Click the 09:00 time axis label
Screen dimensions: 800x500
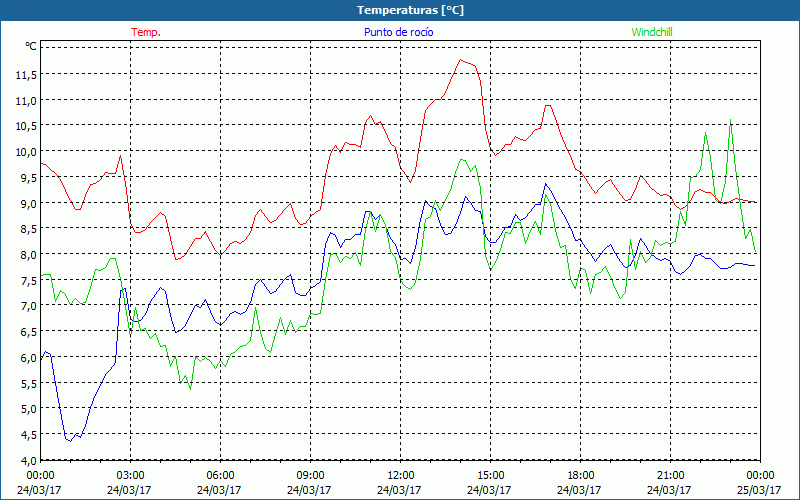310,475
